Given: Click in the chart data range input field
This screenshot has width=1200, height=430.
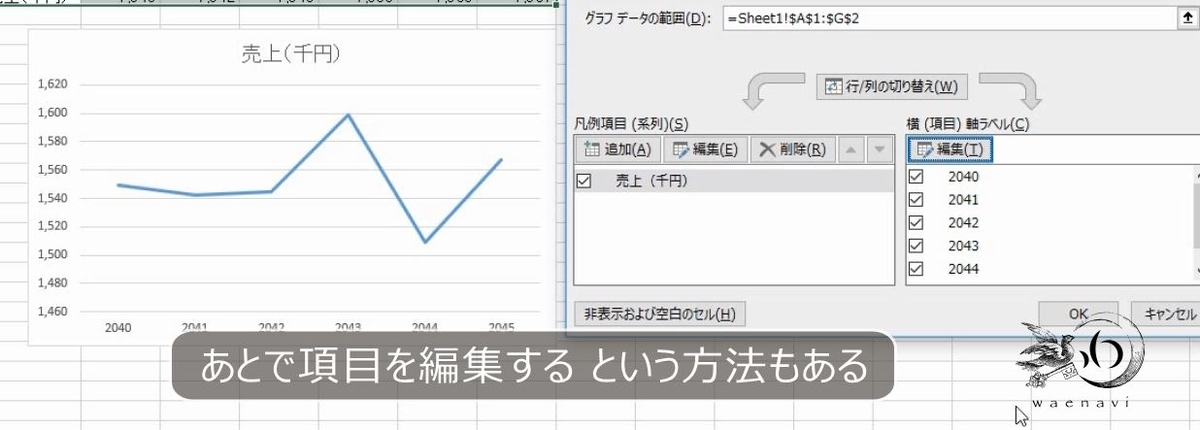Looking at the screenshot, I should tap(950, 17).
